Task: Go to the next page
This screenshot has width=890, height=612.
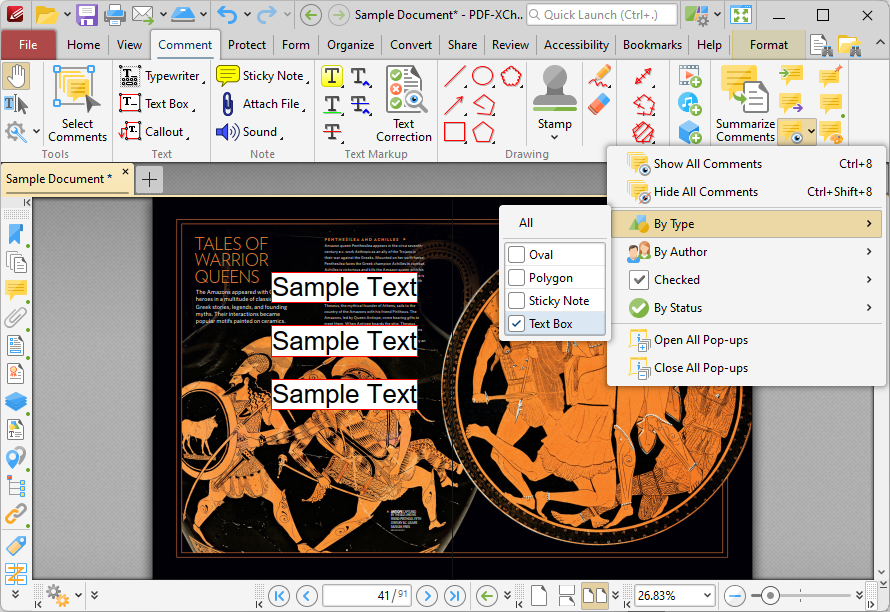Action: point(427,596)
